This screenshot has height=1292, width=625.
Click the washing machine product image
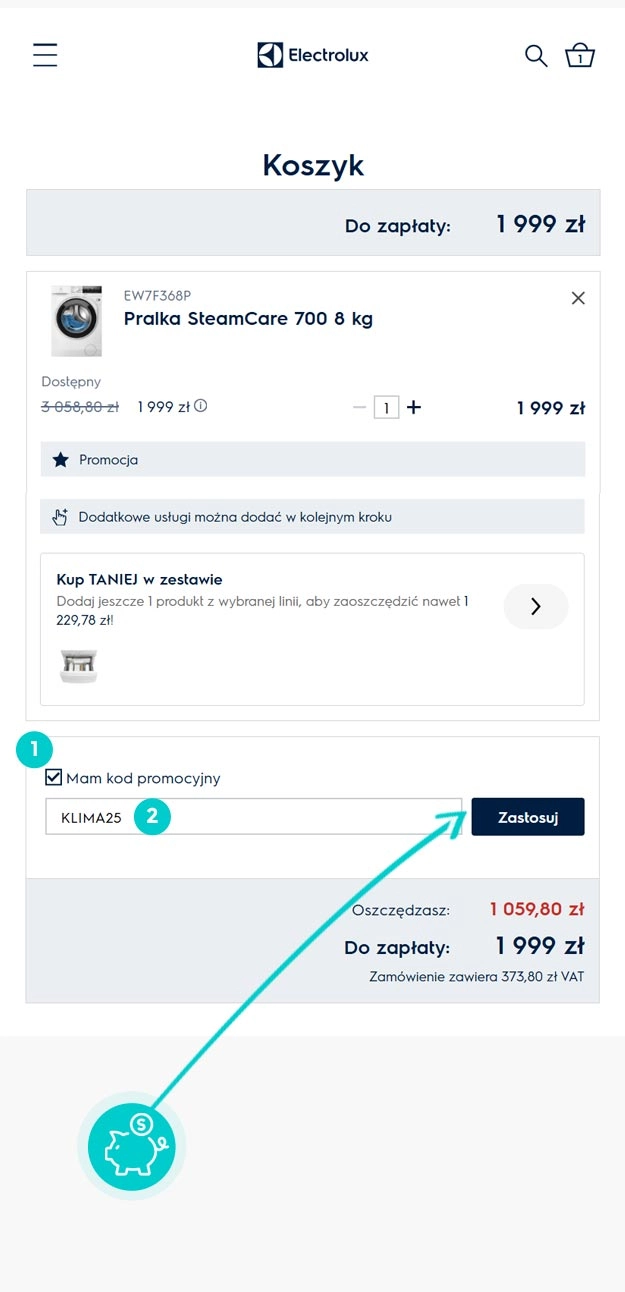pyautogui.click(x=76, y=321)
